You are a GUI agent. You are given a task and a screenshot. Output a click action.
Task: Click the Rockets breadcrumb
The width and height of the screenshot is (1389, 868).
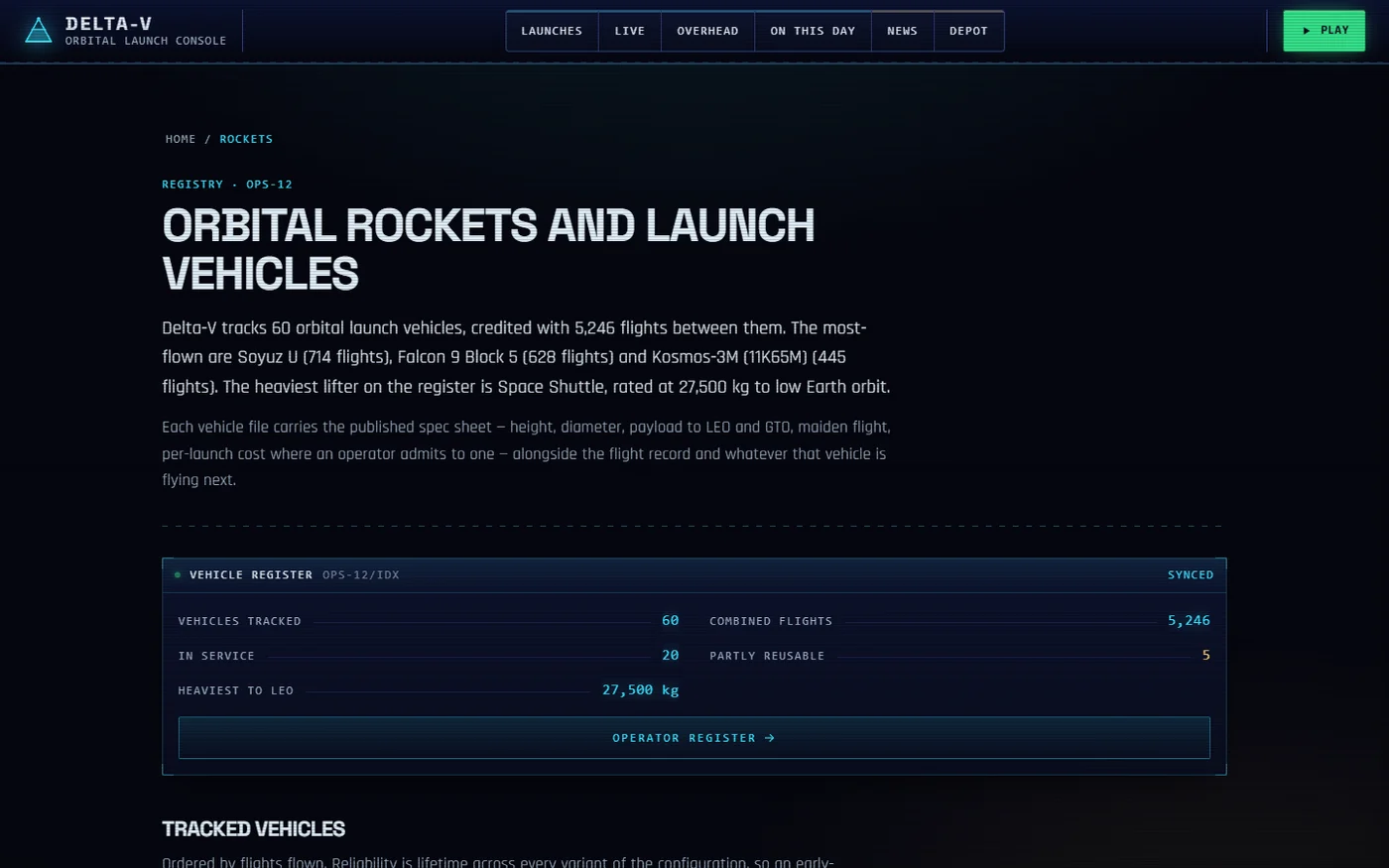pyautogui.click(x=246, y=139)
